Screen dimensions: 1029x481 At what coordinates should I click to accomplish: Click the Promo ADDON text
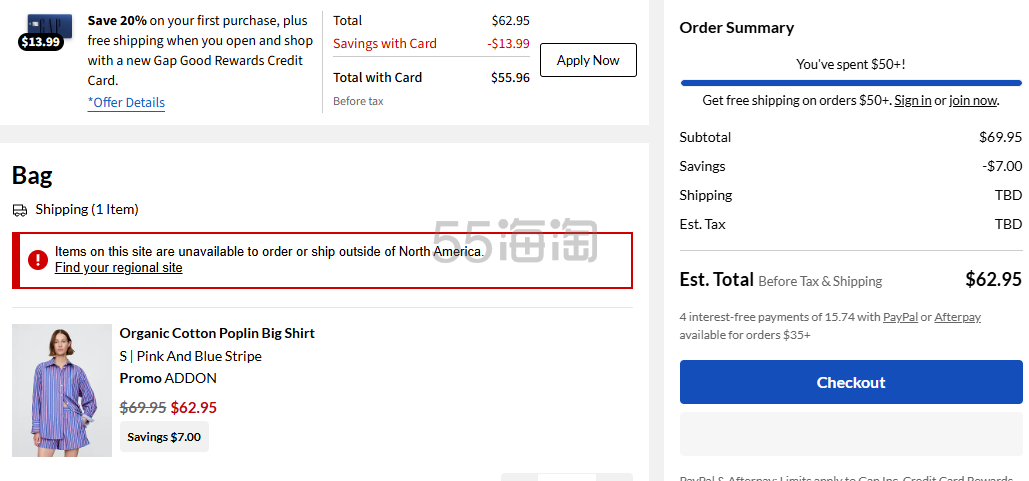pos(168,378)
